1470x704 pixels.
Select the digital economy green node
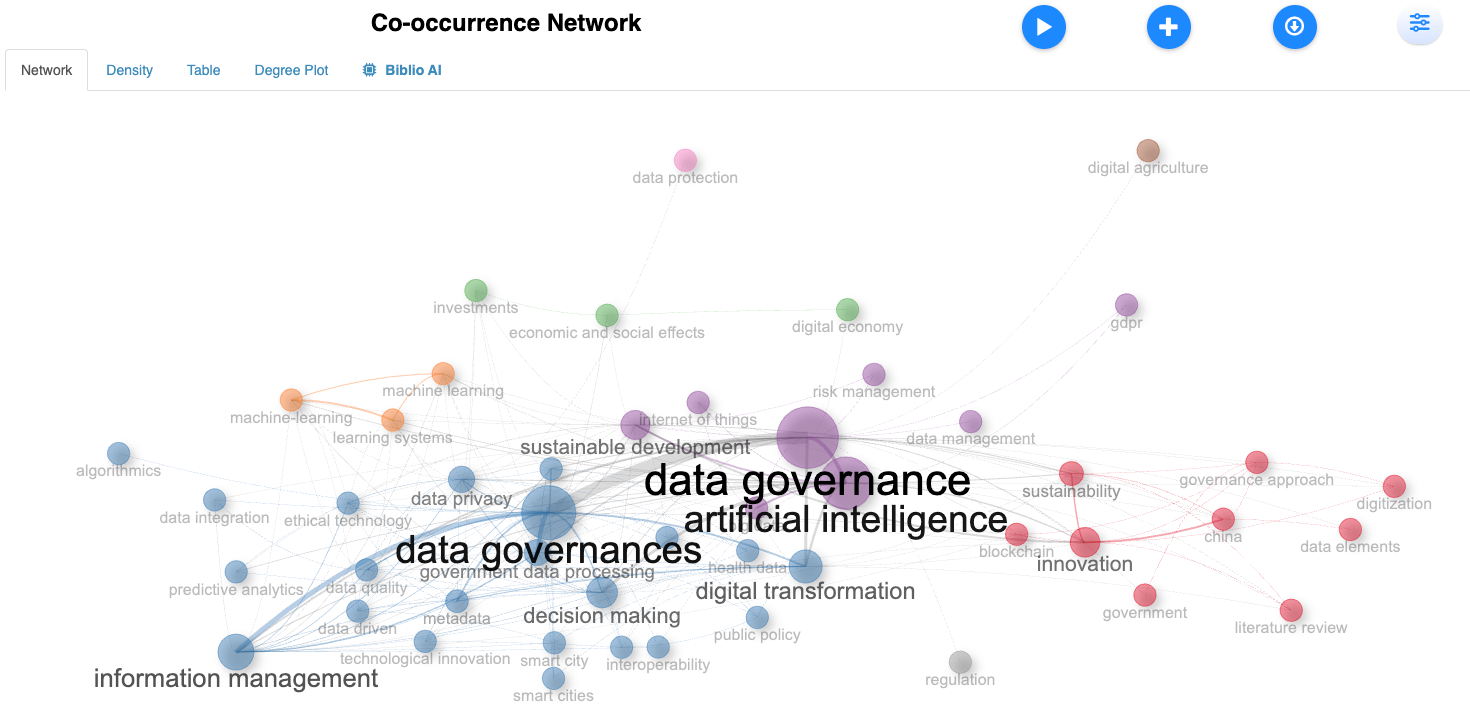[847, 309]
